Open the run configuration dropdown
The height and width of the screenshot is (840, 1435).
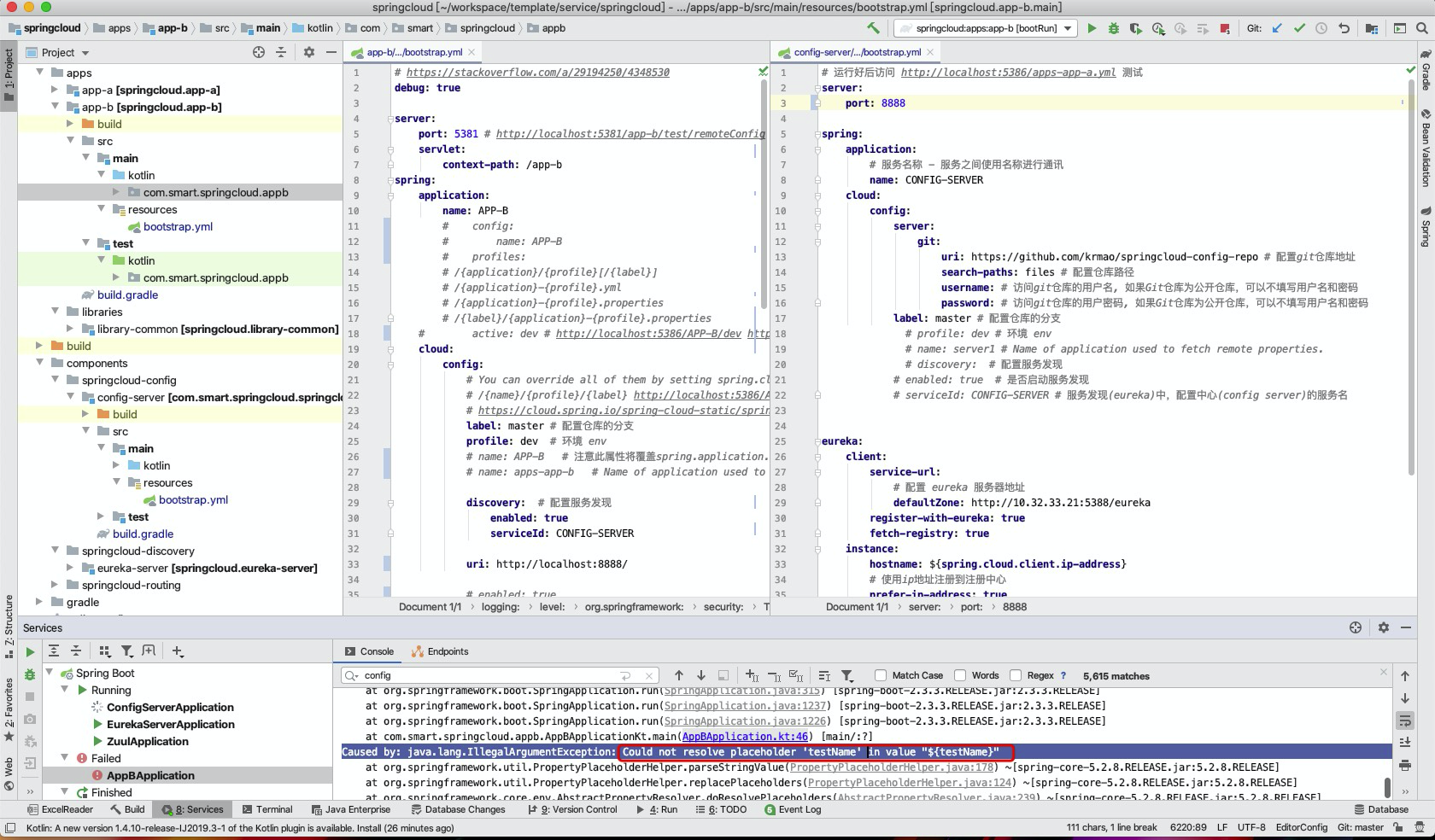(985, 28)
